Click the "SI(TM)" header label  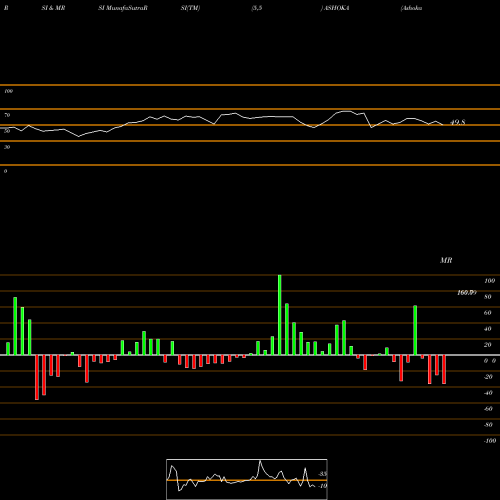pos(190,8)
